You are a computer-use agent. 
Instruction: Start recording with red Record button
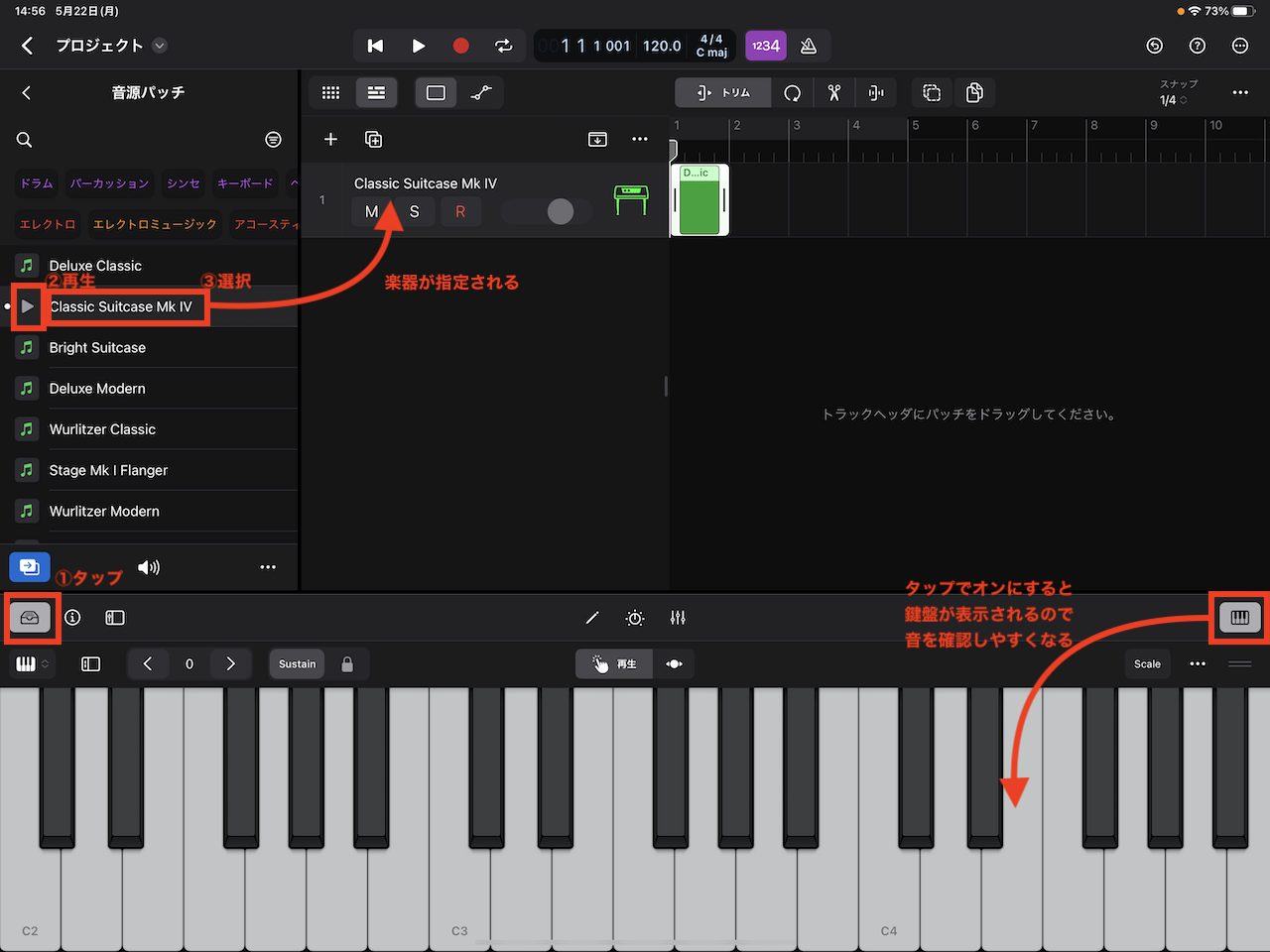point(460,46)
